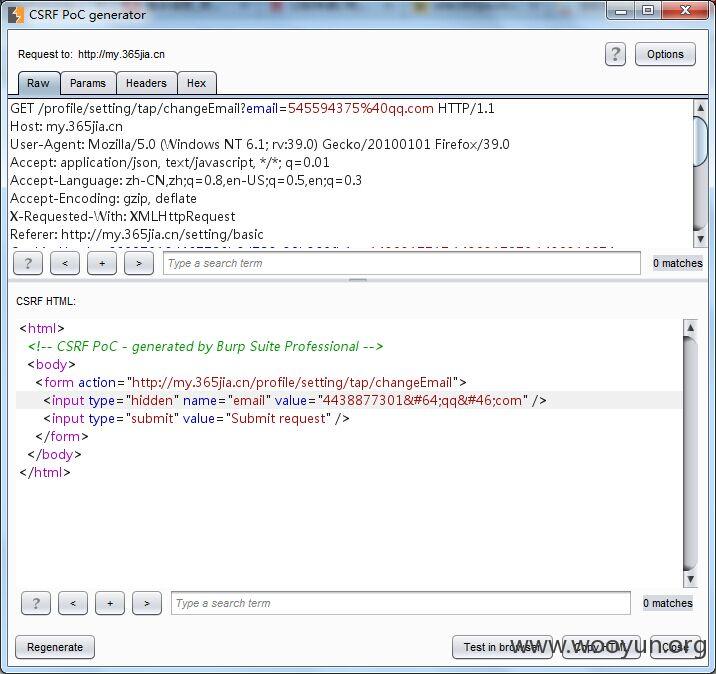Viewport: 716px width, 674px height.
Task: Click the CSRF PoC comment line
Action: pyautogui.click(x=205, y=347)
